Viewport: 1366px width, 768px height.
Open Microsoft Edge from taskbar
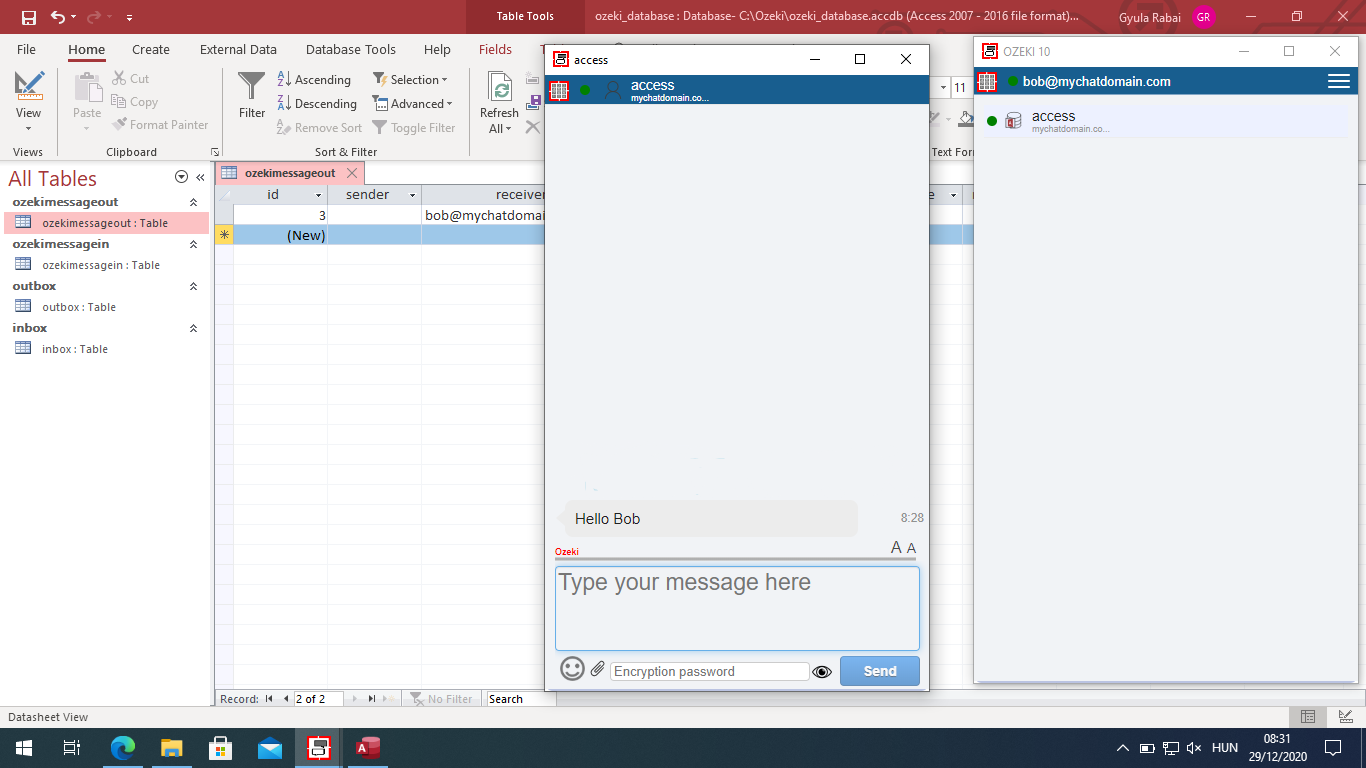coord(123,748)
